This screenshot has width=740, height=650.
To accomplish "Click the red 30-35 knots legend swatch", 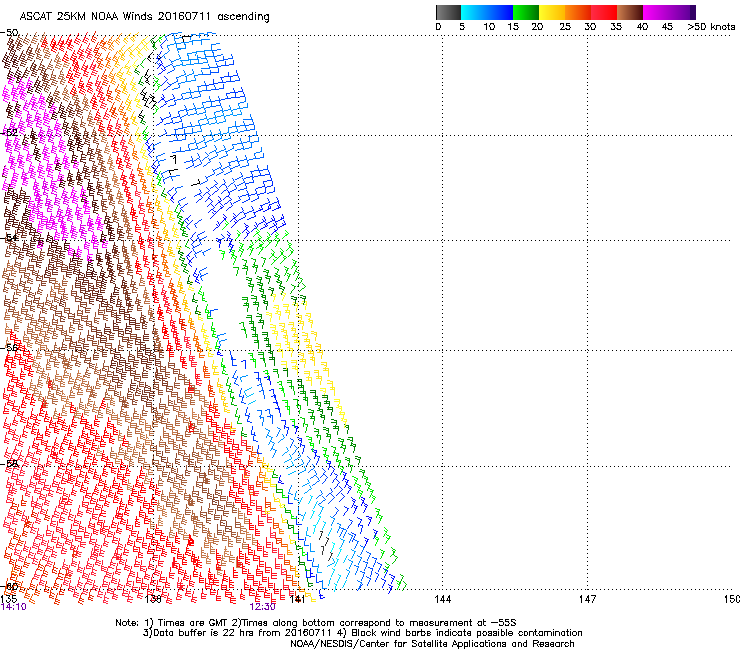I will 604,12.
